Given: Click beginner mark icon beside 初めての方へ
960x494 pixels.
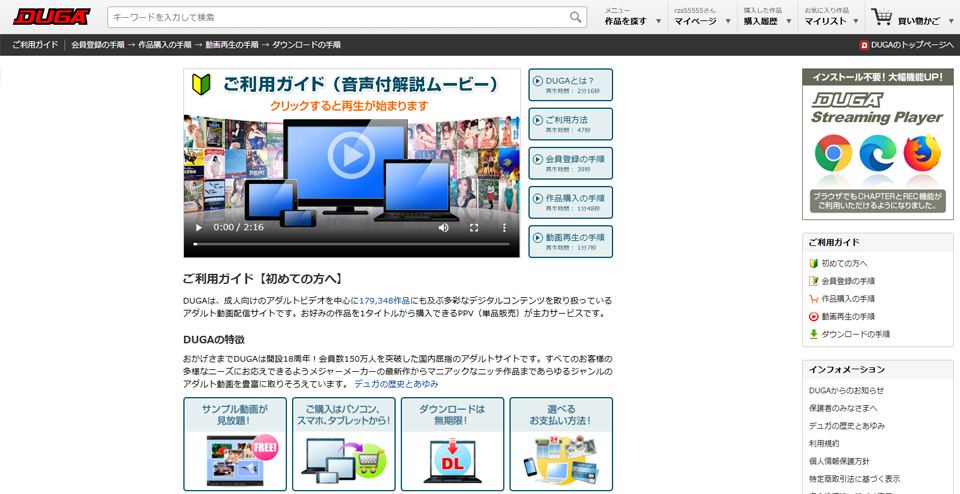Looking at the screenshot, I should [x=814, y=263].
